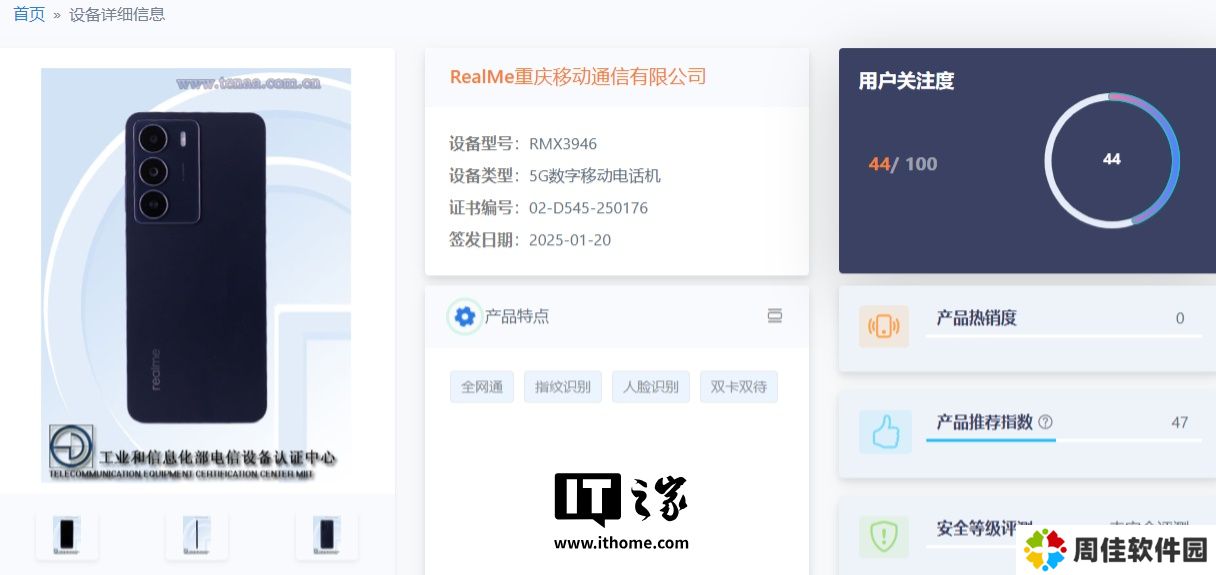Go to 首页 breadcrumb link

29,14
